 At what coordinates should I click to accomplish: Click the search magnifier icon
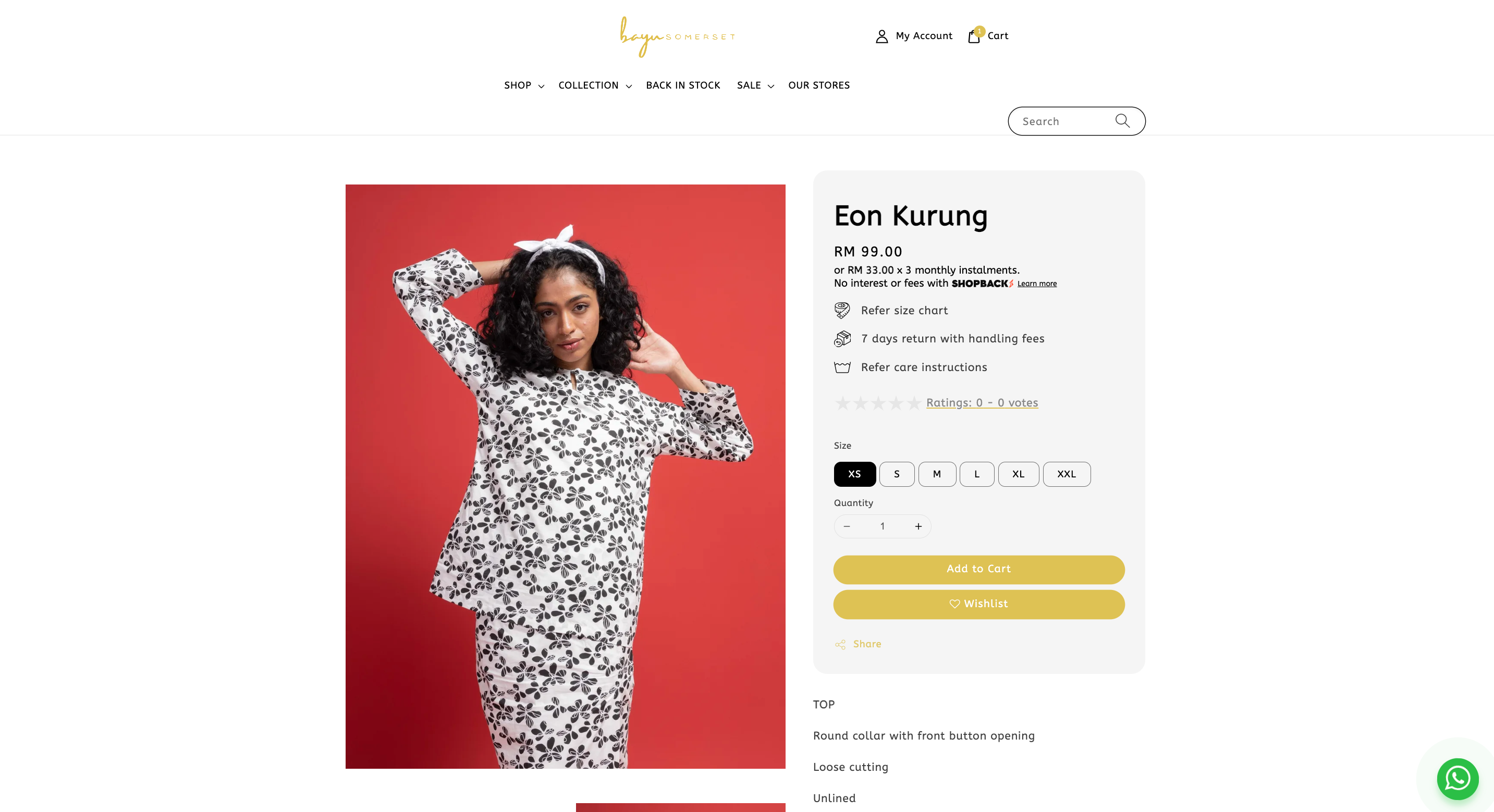point(1122,120)
